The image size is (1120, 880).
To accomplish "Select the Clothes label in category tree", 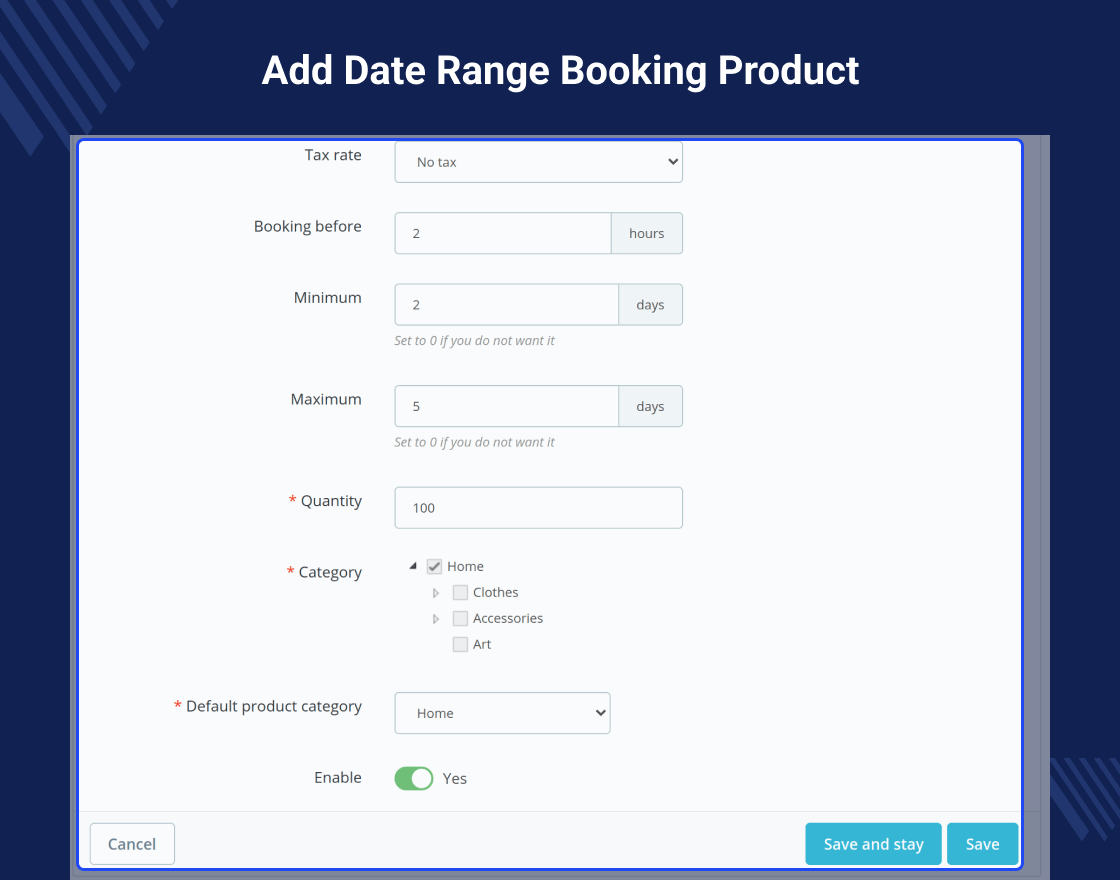I will [496, 592].
